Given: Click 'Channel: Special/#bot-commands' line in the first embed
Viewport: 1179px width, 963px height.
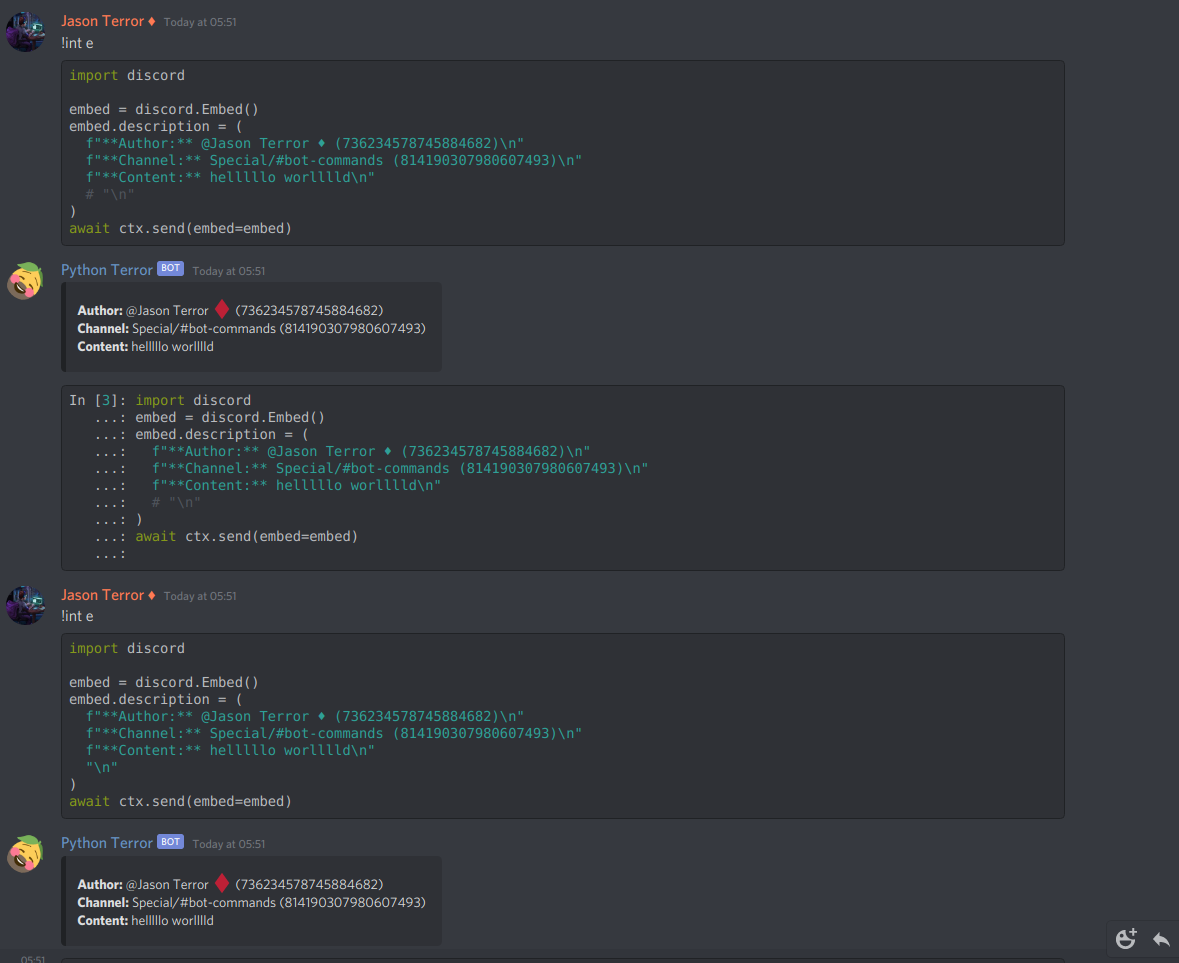Looking at the screenshot, I should [x=251, y=329].
